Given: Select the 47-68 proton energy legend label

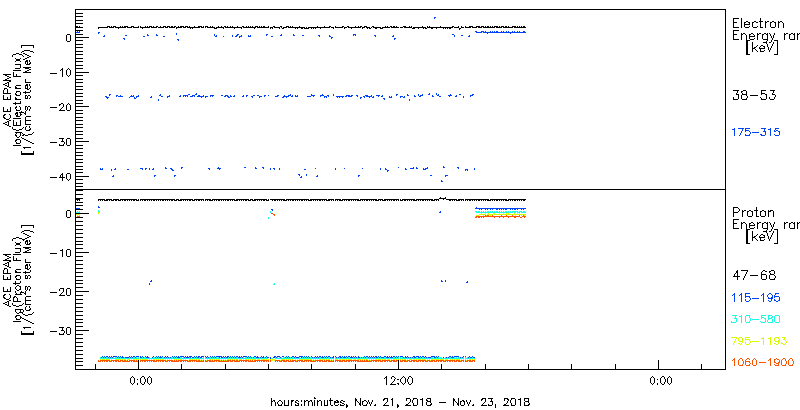Looking at the screenshot, I should coord(754,276).
